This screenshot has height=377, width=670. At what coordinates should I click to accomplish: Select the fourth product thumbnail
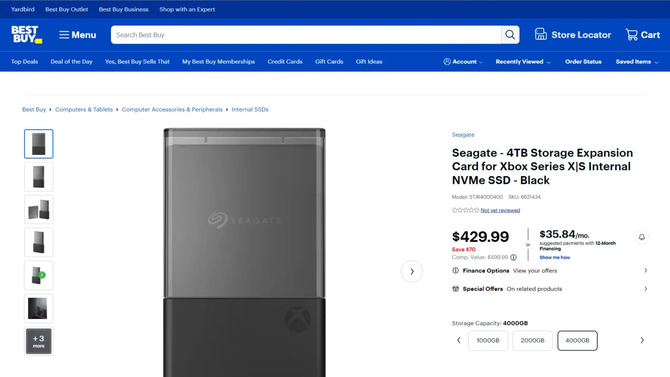38,242
